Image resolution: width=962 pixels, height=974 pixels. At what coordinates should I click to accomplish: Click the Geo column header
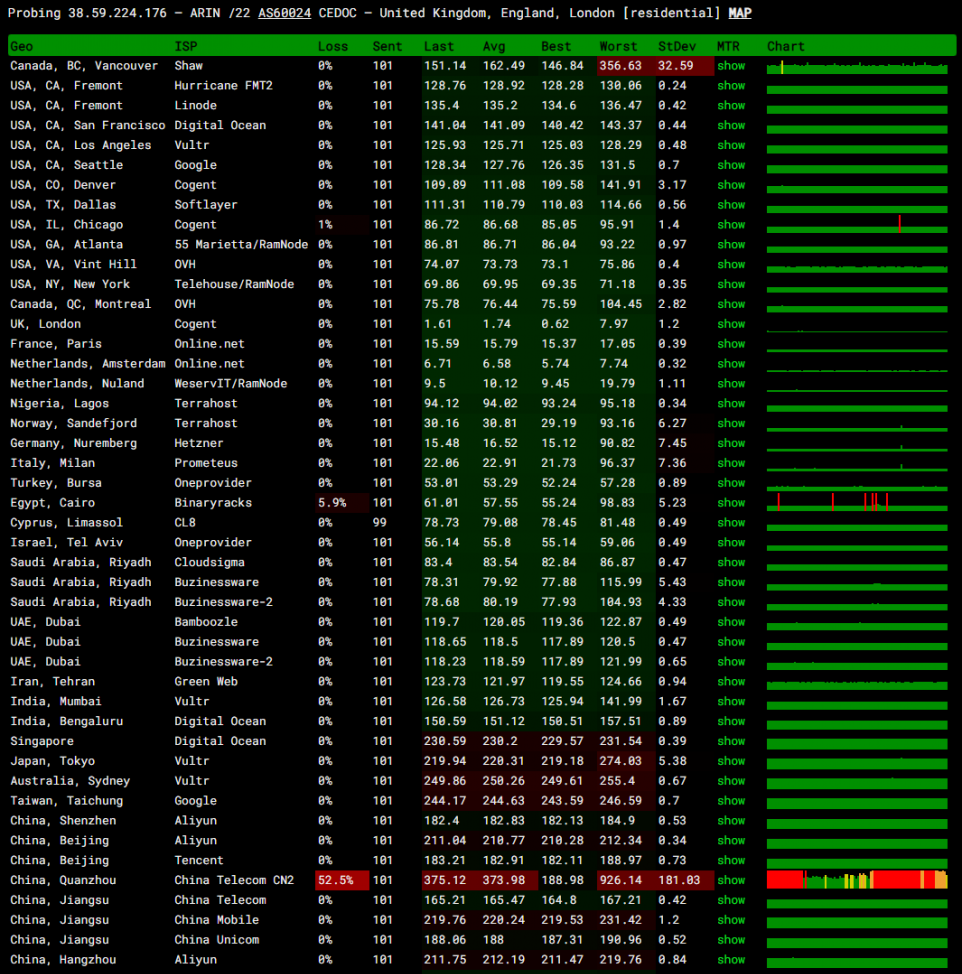[x=22, y=47]
